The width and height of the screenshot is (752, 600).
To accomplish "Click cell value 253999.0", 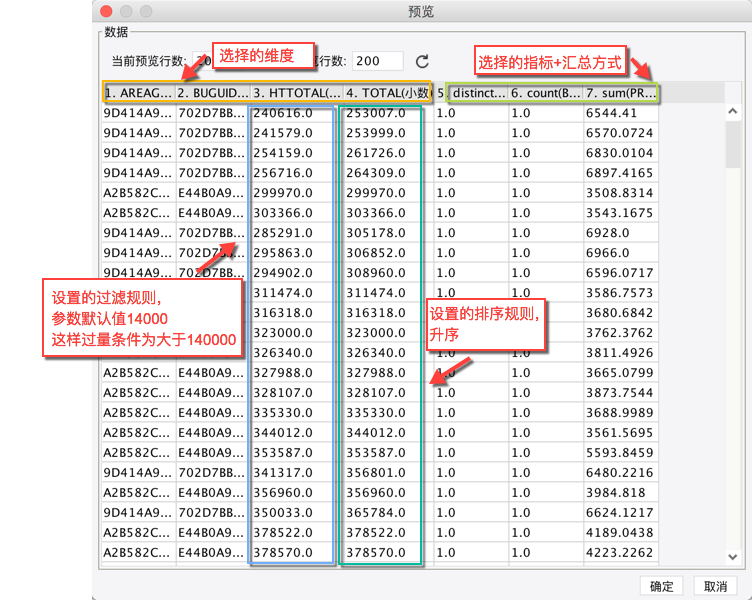I will 376,133.
